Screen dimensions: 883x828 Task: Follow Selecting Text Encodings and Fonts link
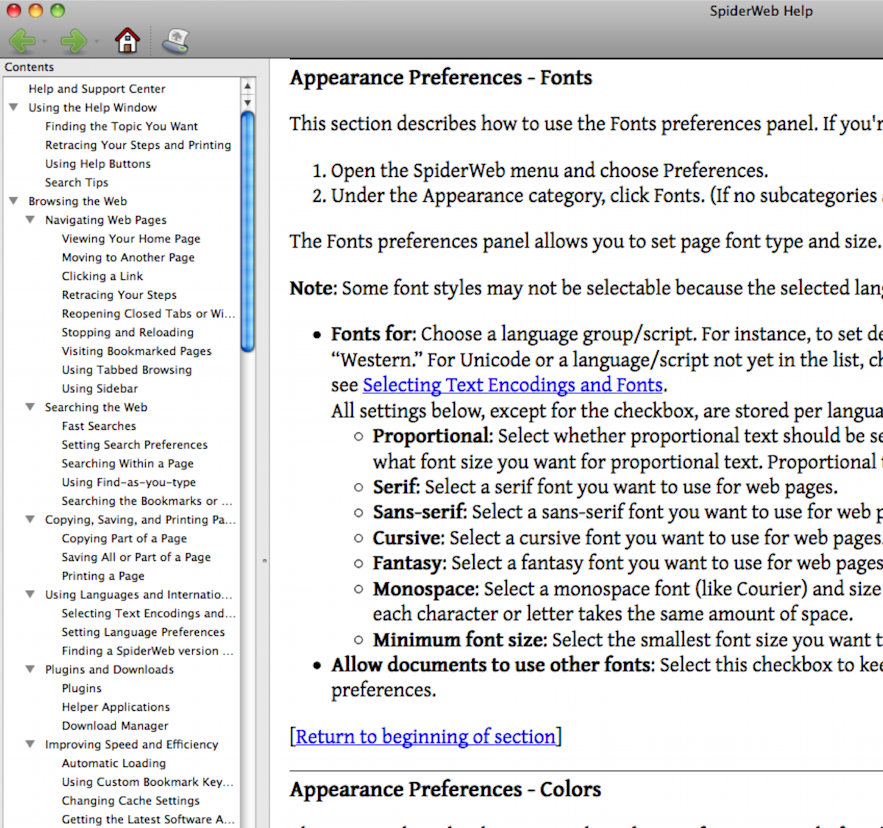(x=512, y=385)
